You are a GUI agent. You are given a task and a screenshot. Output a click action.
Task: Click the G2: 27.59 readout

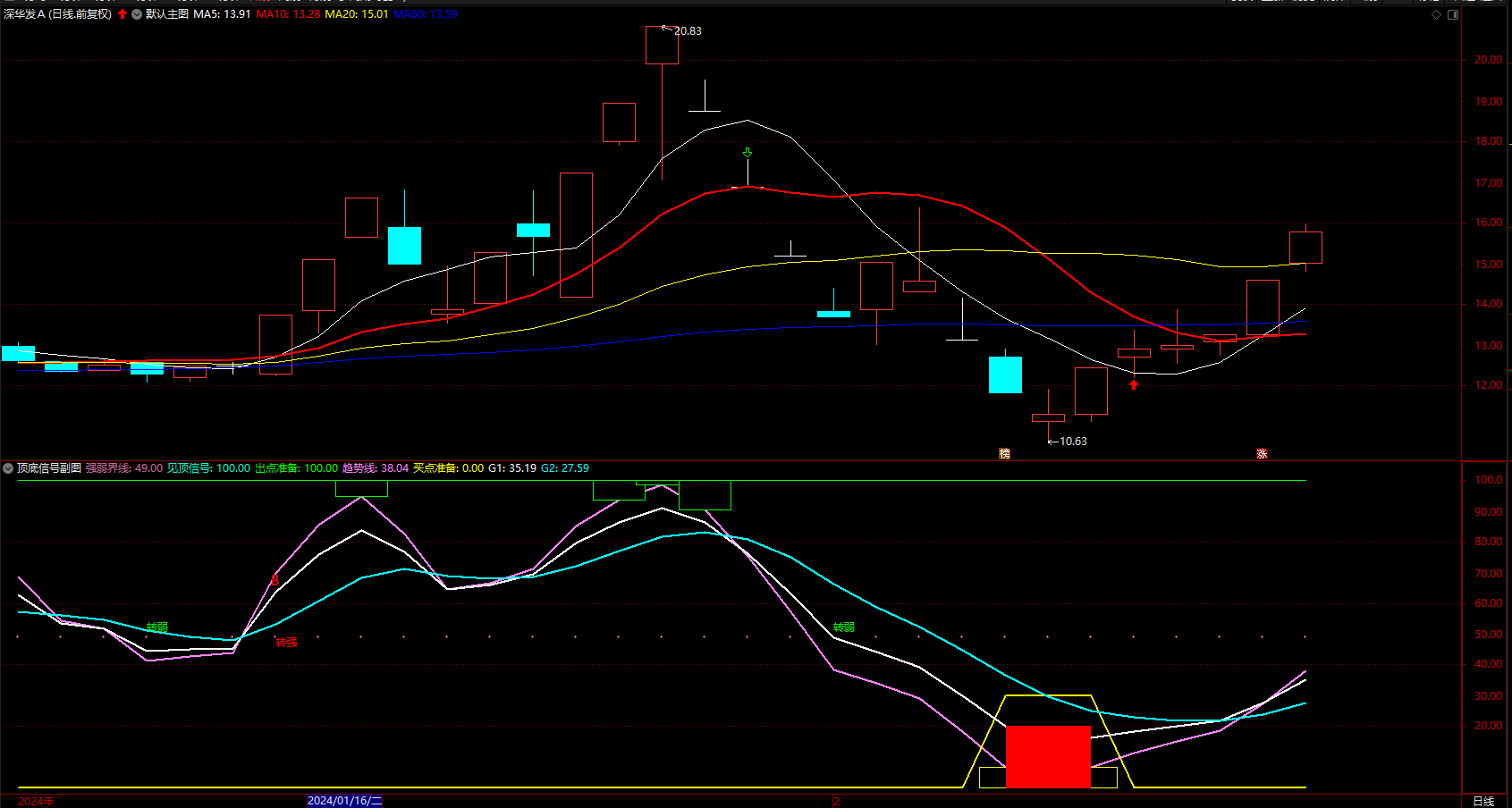click(x=565, y=468)
